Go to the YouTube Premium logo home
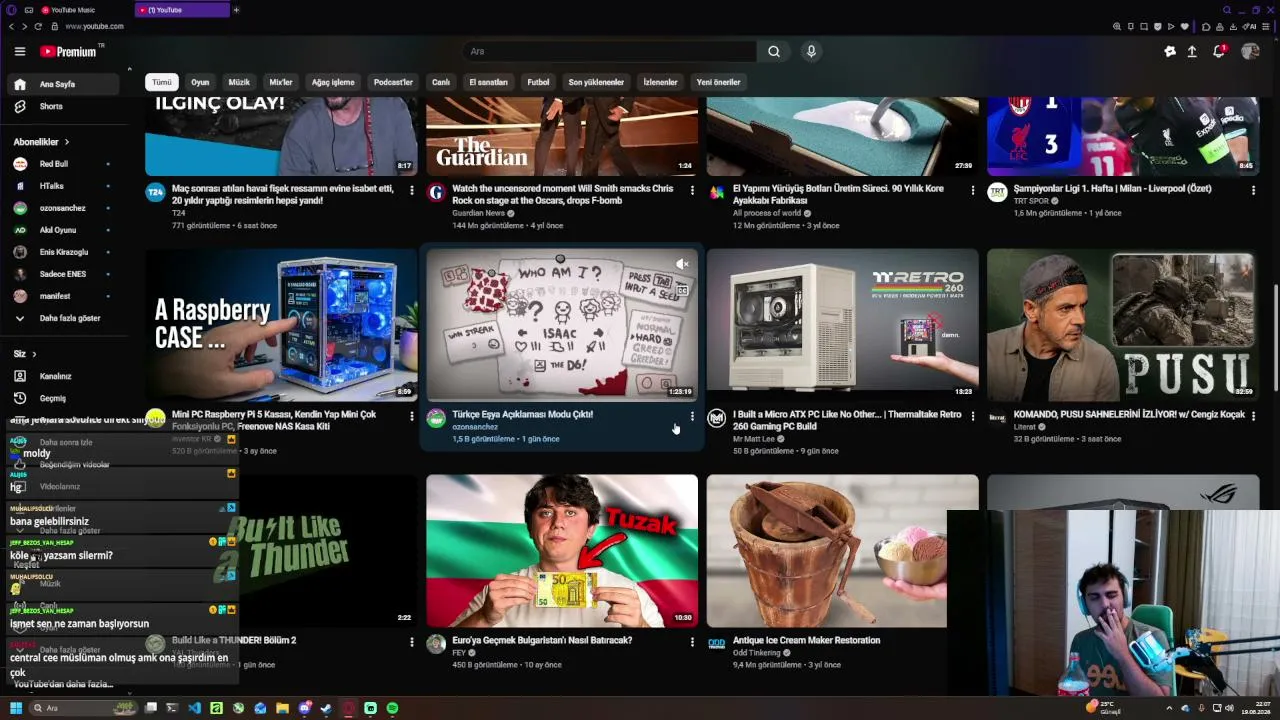1280x720 pixels. [69, 51]
